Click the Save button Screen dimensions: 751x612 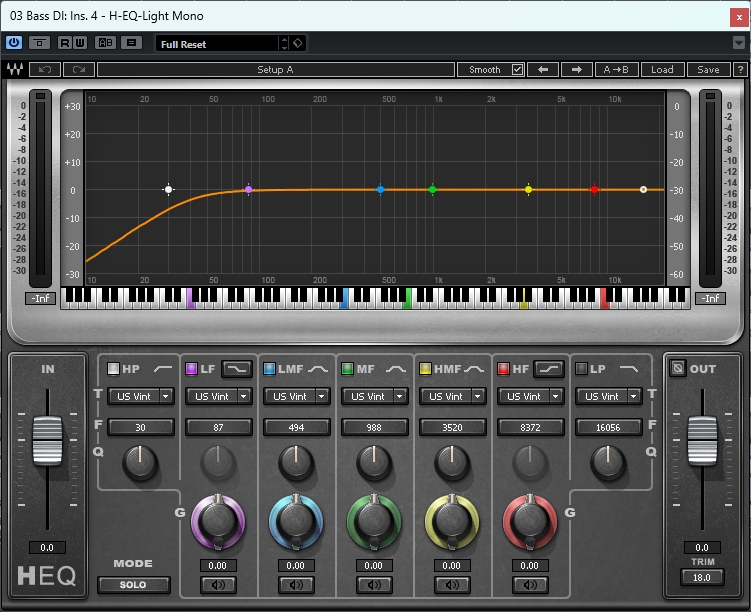[x=708, y=69]
